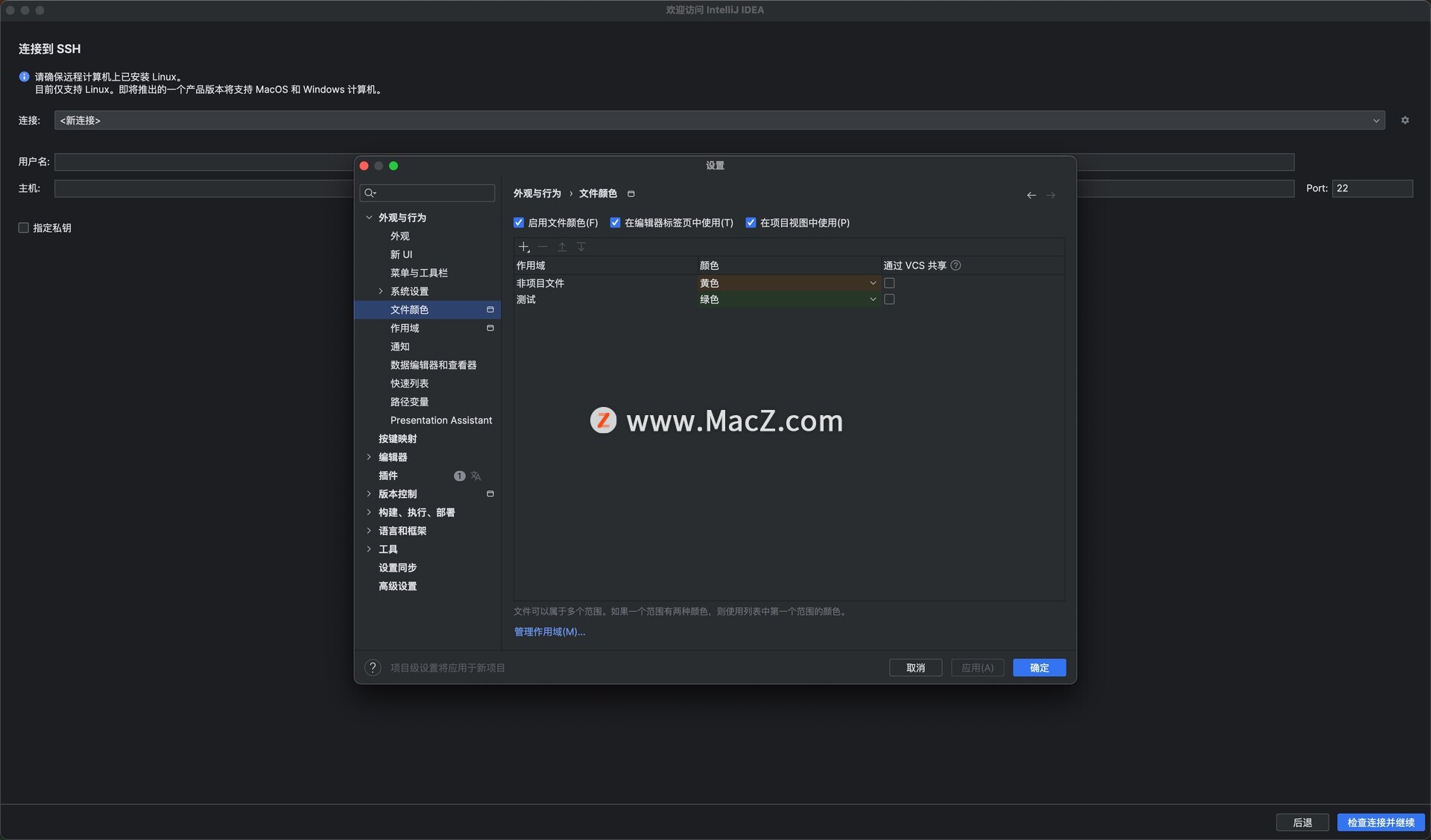Select the 测试 scope cell
1431x840 pixels.
point(604,300)
